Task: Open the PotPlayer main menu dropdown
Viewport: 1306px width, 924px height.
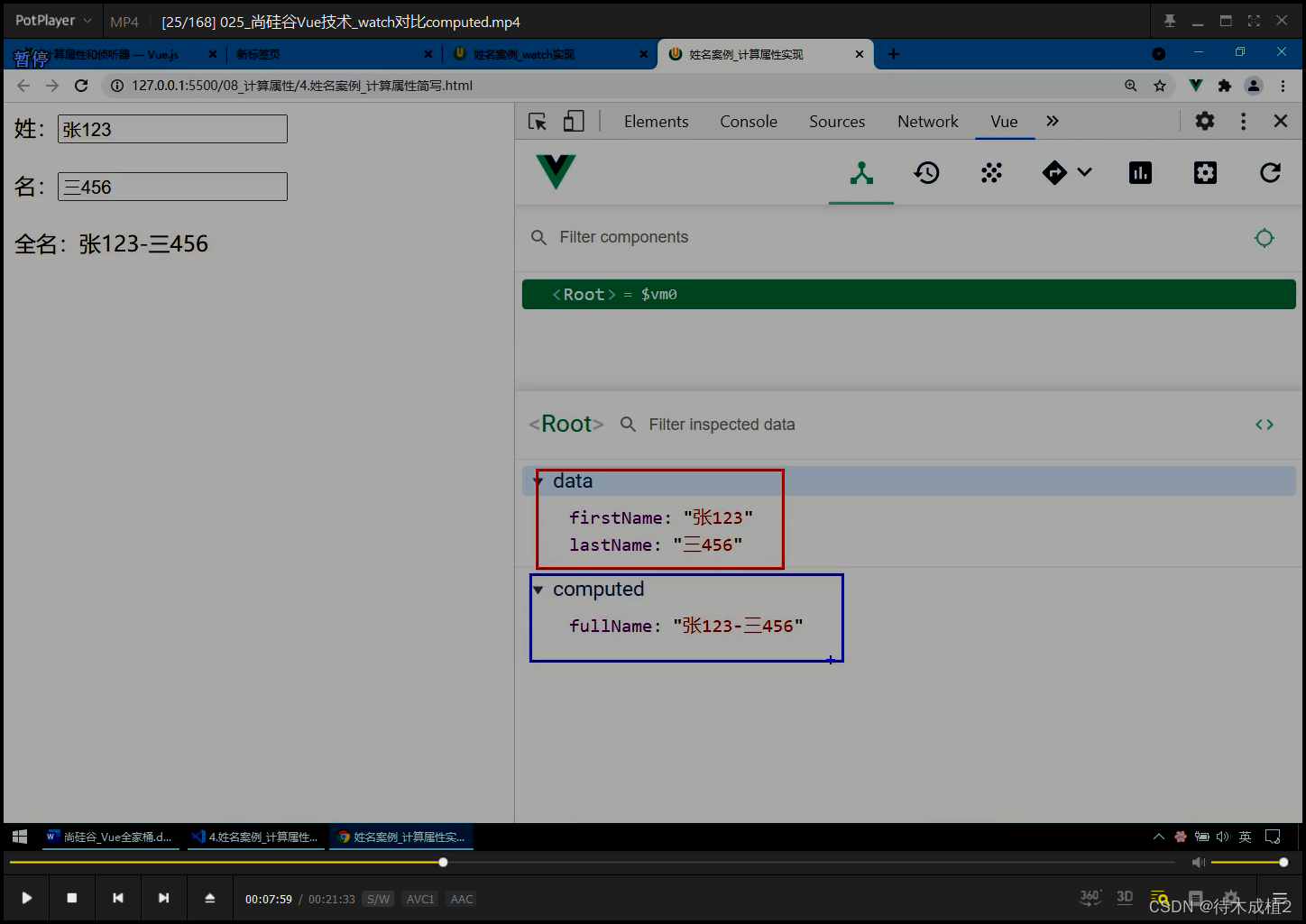Action: [x=53, y=21]
